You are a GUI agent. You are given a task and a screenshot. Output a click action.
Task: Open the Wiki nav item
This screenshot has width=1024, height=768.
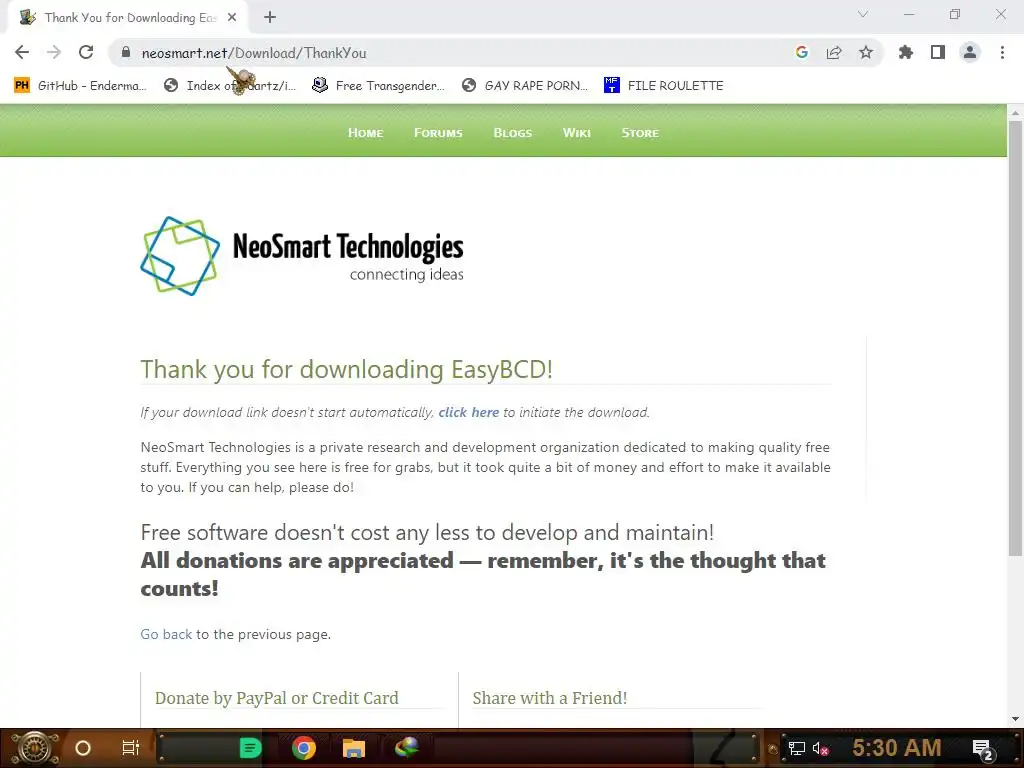577,133
